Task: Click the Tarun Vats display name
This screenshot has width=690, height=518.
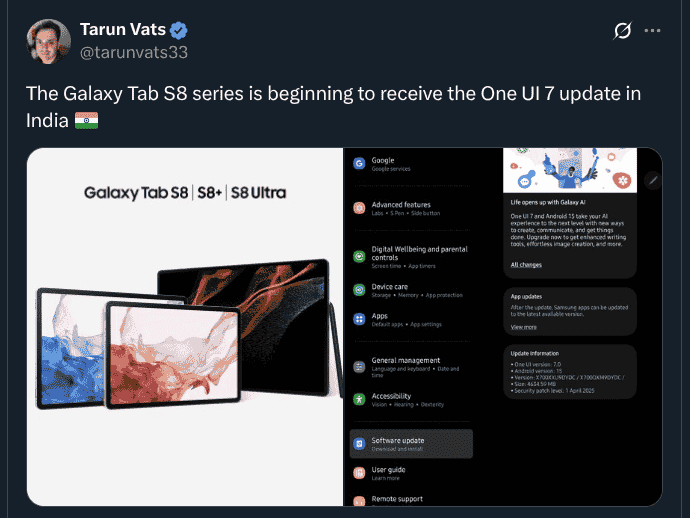Action: point(123,29)
